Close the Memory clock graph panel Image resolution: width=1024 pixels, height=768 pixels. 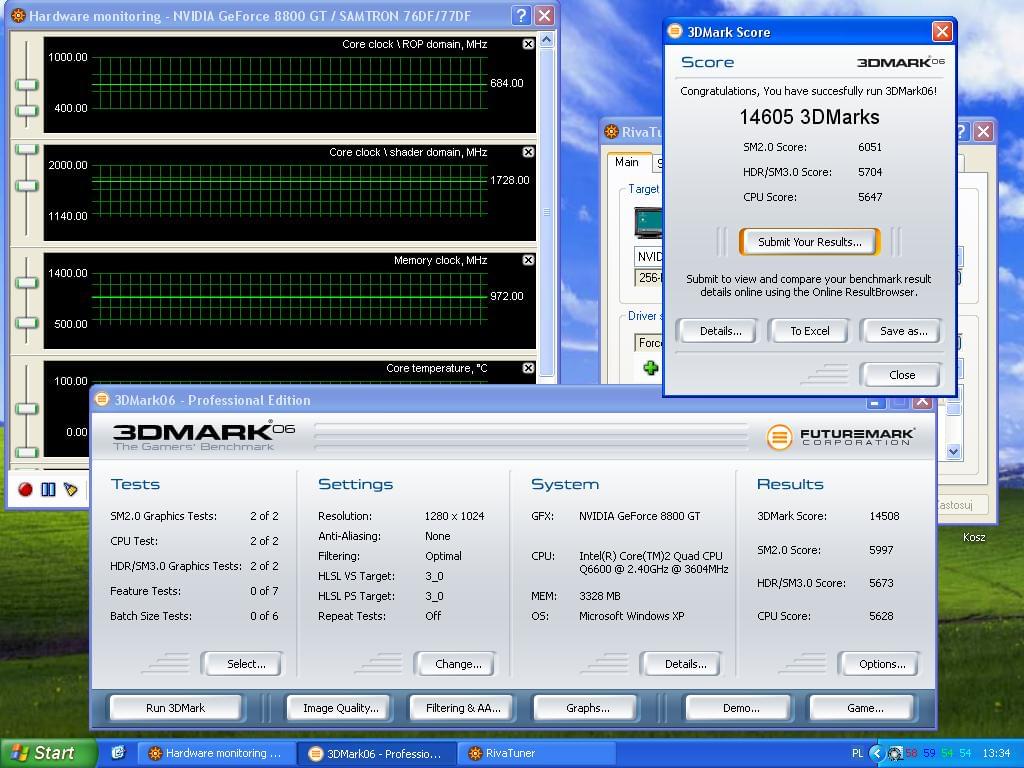[x=528, y=260]
